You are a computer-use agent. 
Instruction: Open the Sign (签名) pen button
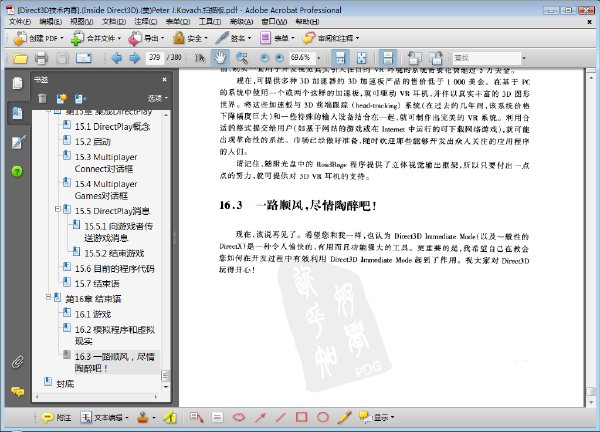[x=233, y=38]
